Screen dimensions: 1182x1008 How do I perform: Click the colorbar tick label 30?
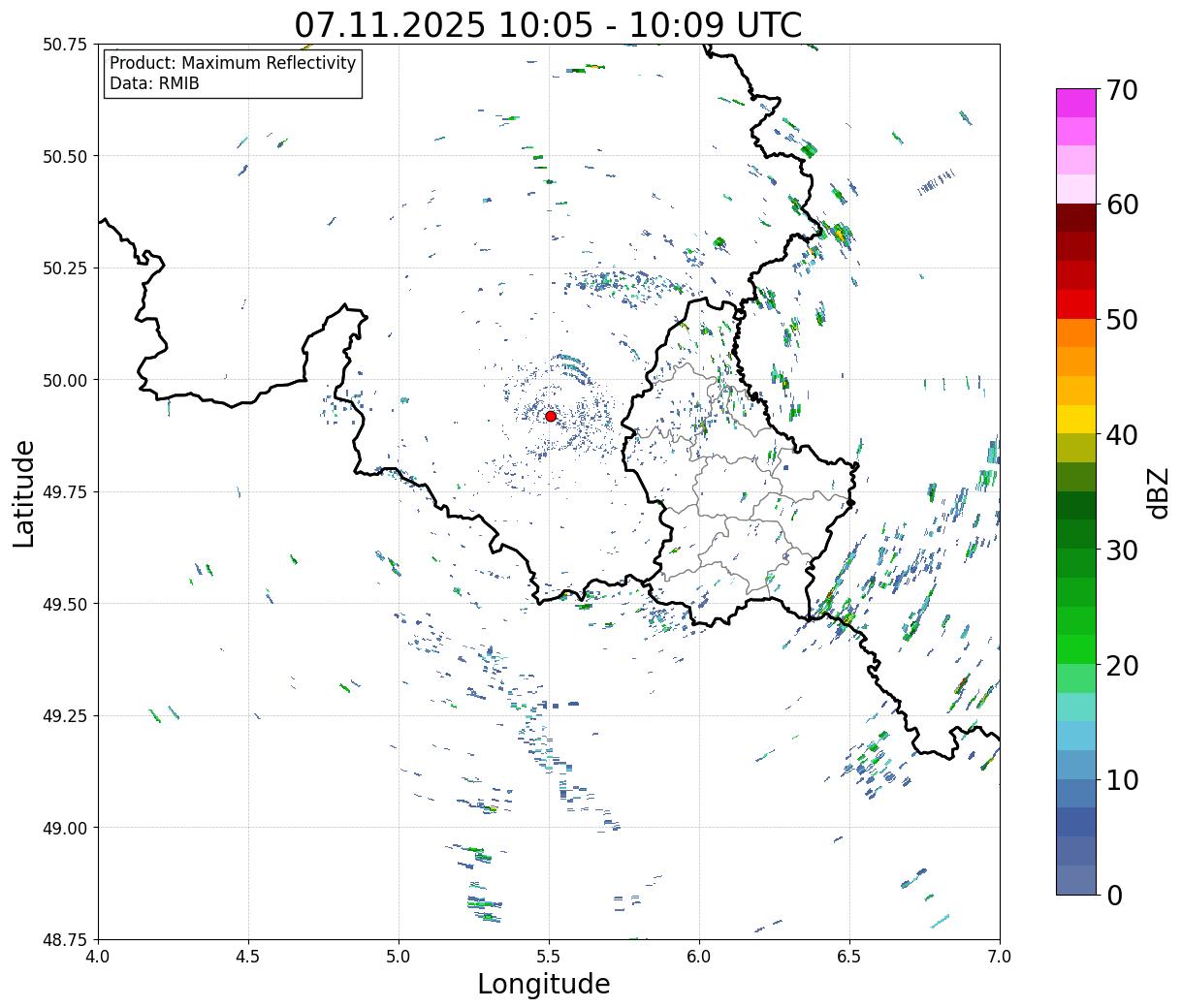coord(1122,551)
